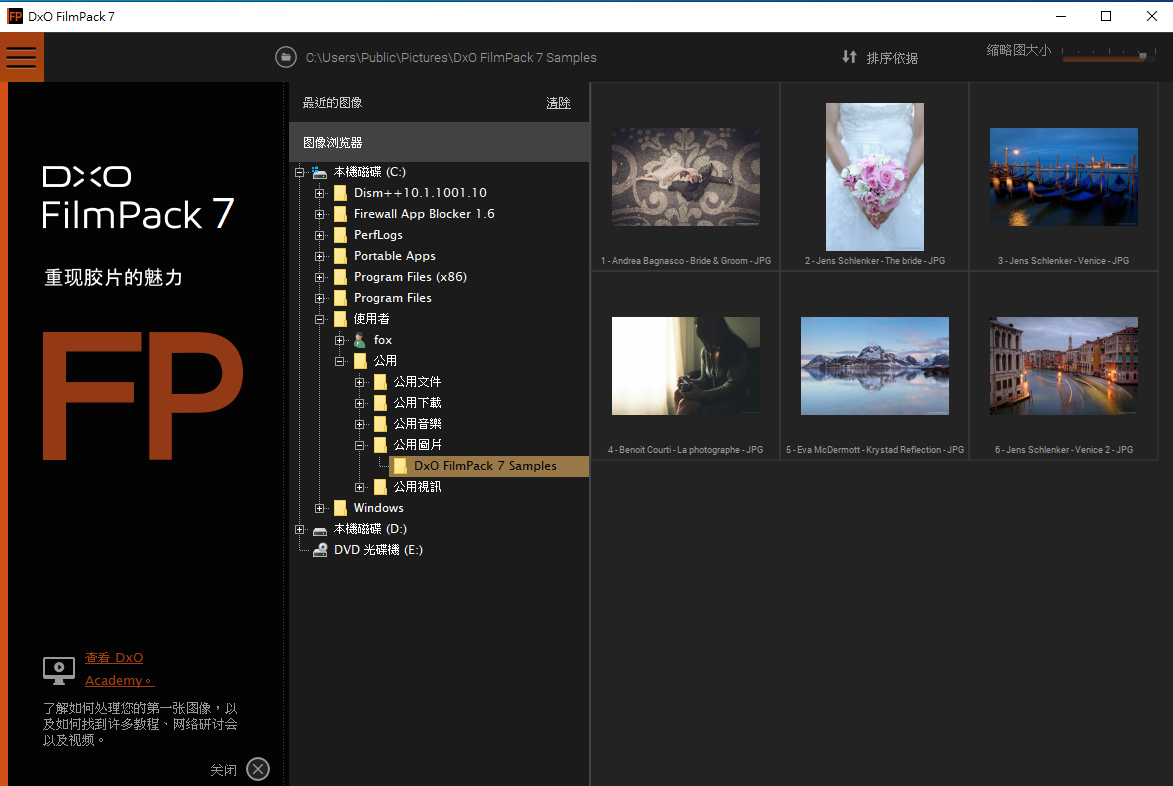Expand the Windows folder node
Screen dimensions: 1173x786
pyautogui.click(x=319, y=508)
